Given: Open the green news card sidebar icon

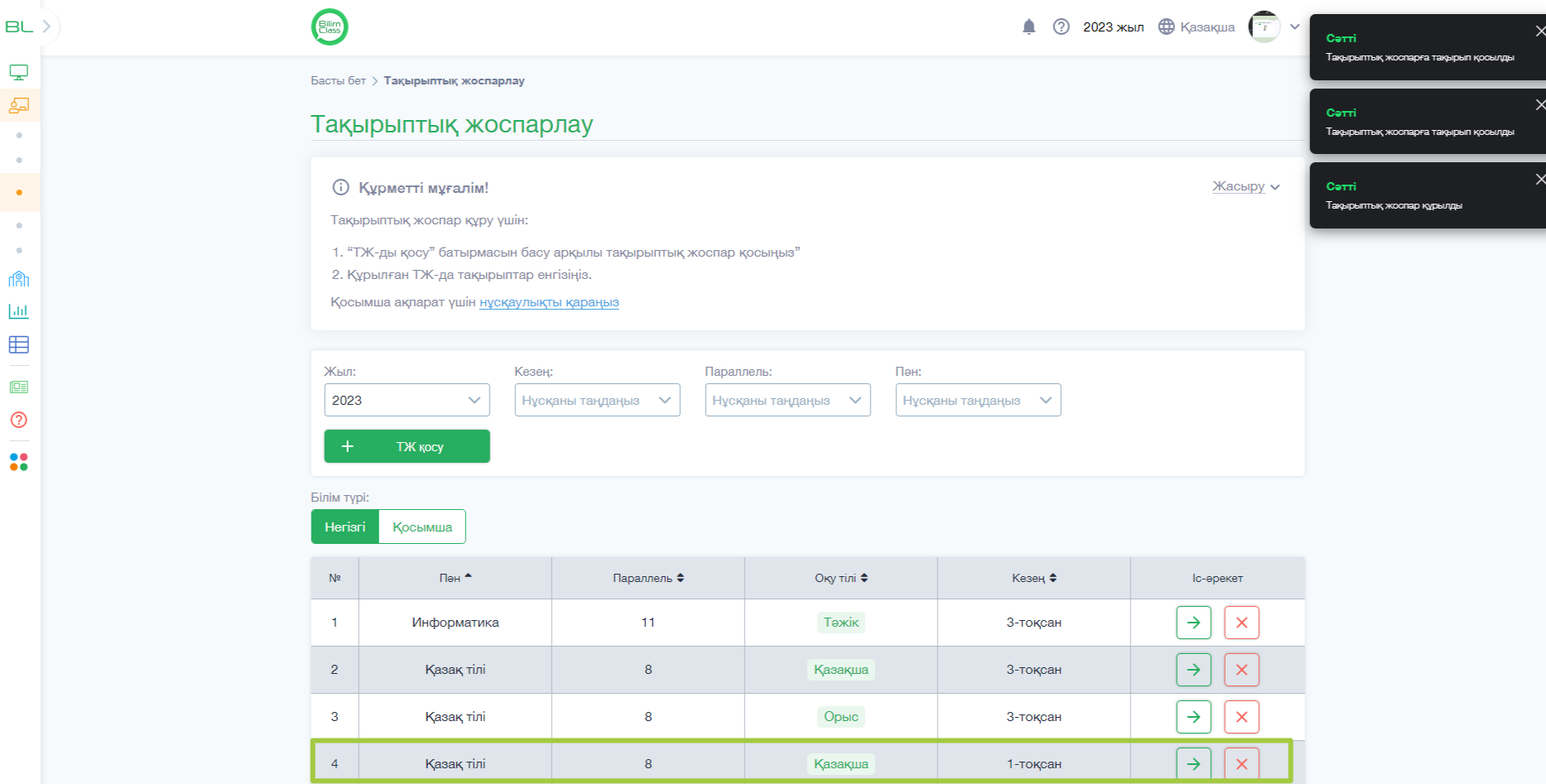Looking at the screenshot, I should [x=19, y=387].
